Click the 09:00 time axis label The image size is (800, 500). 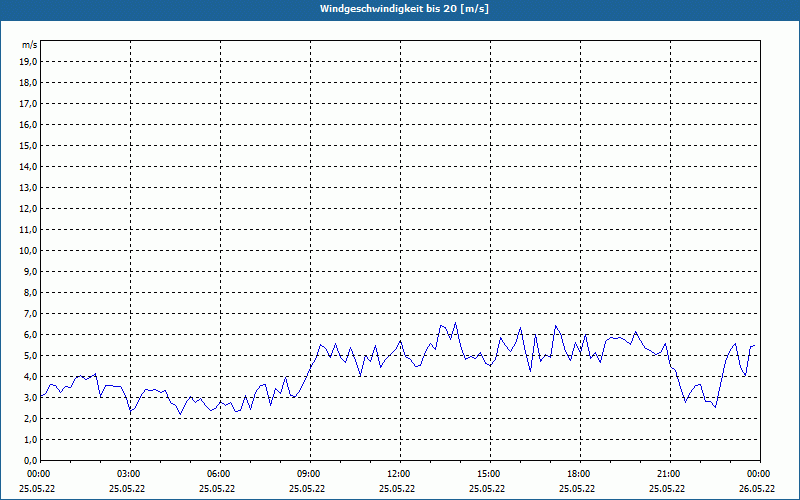[x=310, y=474]
